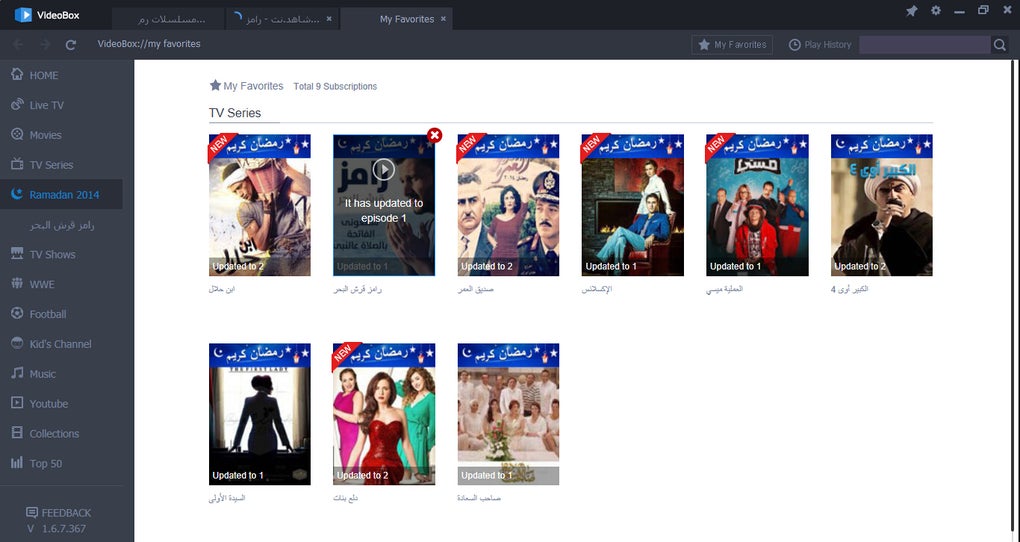Image resolution: width=1020 pixels, height=542 pixels.
Task: Remove رامز قرش البحر with red X
Action: tap(435, 135)
